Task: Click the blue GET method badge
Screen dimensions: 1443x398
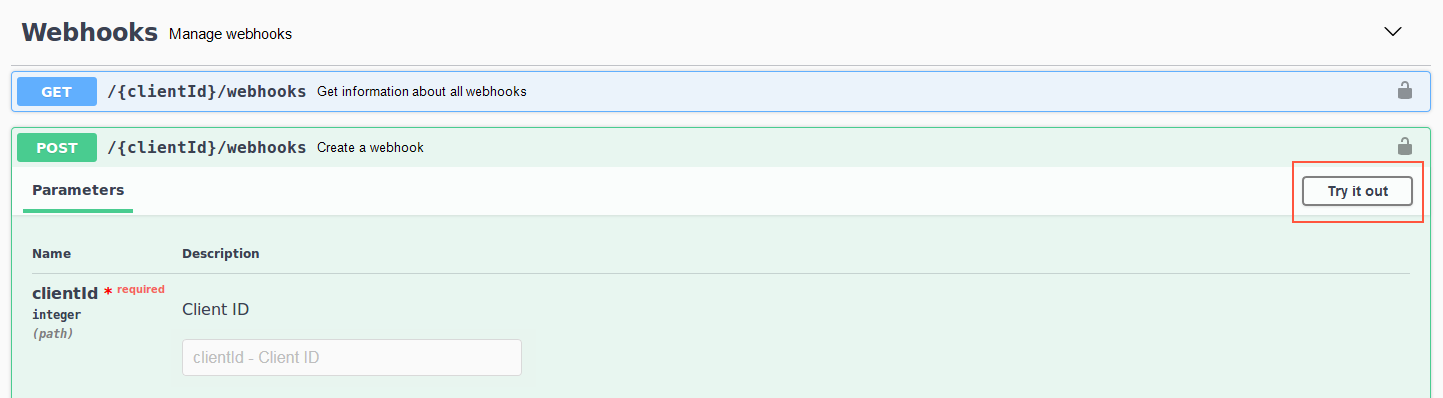Action: (57, 92)
